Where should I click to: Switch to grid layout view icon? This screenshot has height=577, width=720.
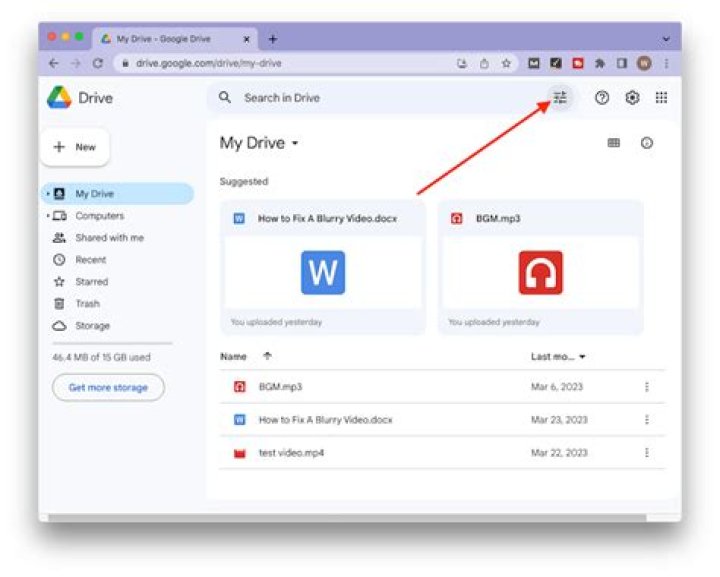tap(614, 143)
